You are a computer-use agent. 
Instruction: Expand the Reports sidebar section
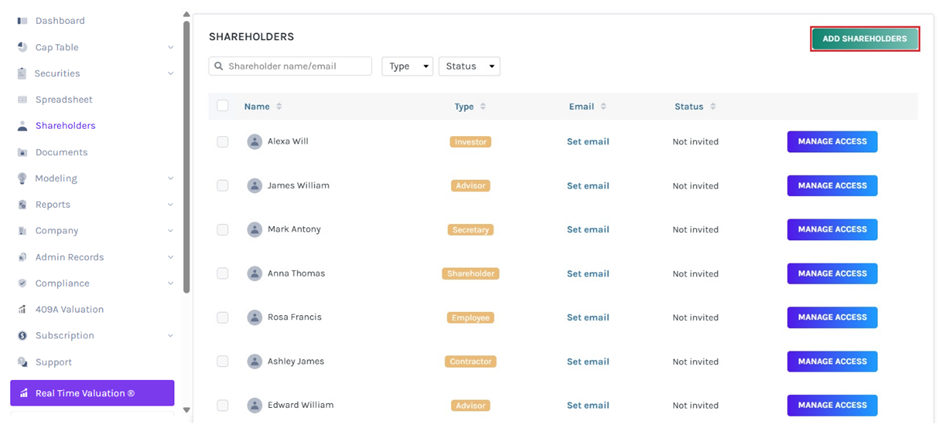170,205
